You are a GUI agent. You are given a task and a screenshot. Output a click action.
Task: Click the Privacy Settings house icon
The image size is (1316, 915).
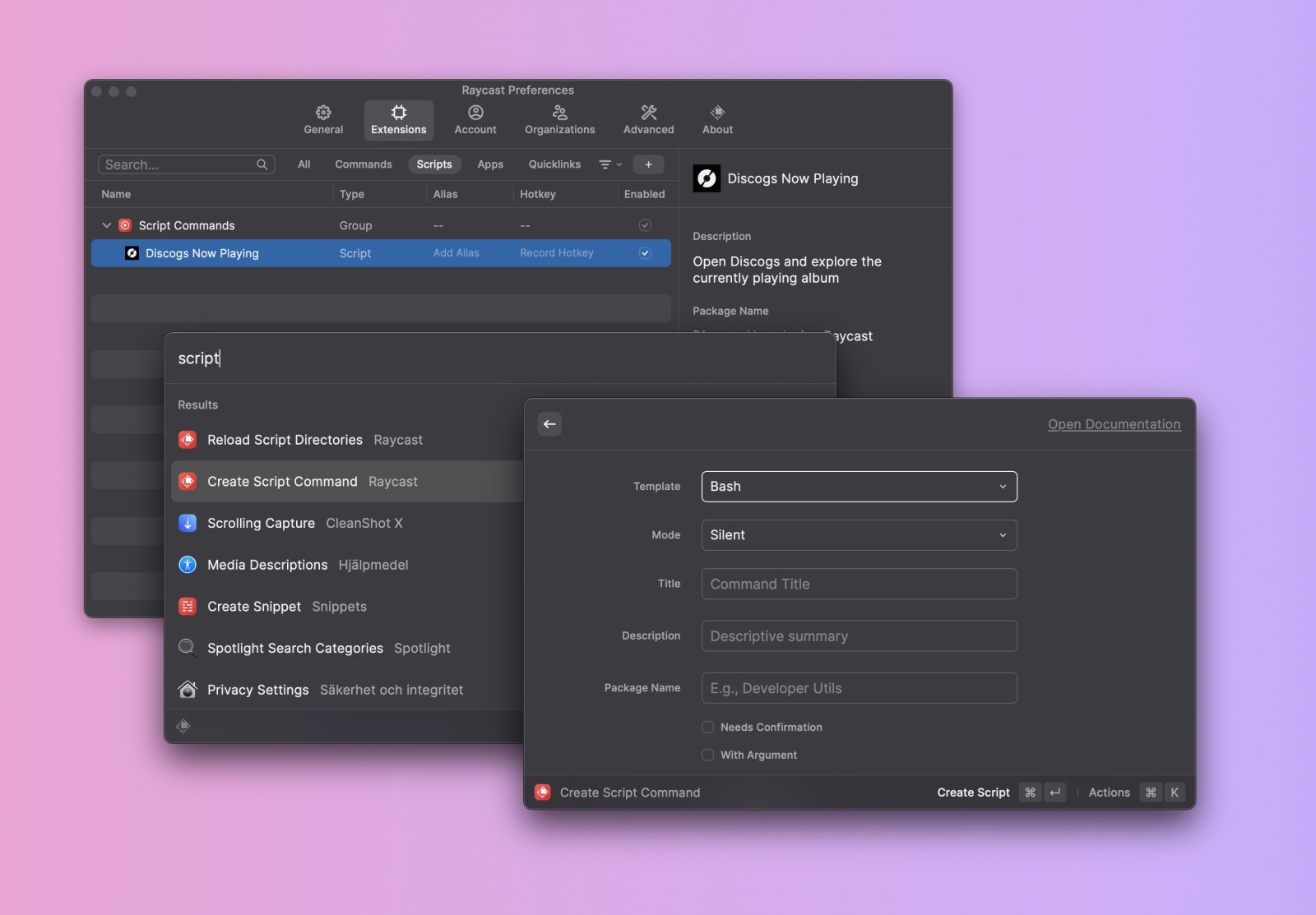pyautogui.click(x=188, y=690)
